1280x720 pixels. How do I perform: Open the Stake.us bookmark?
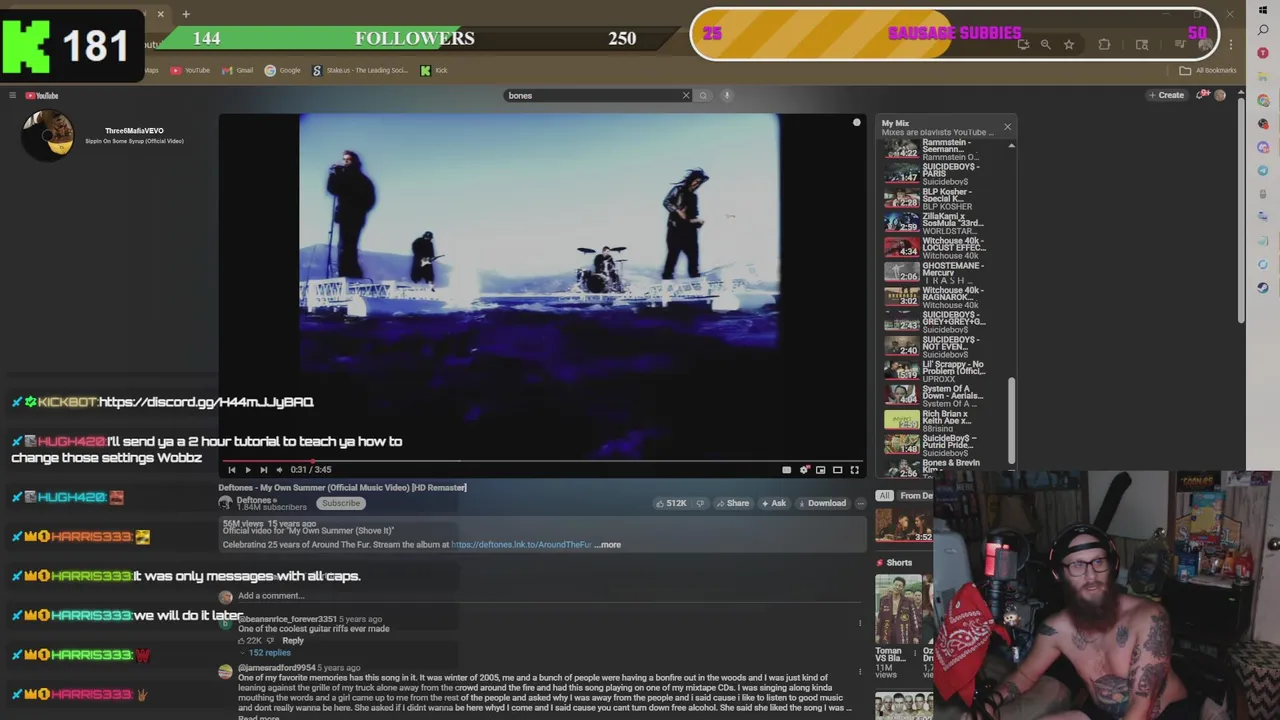click(360, 70)
